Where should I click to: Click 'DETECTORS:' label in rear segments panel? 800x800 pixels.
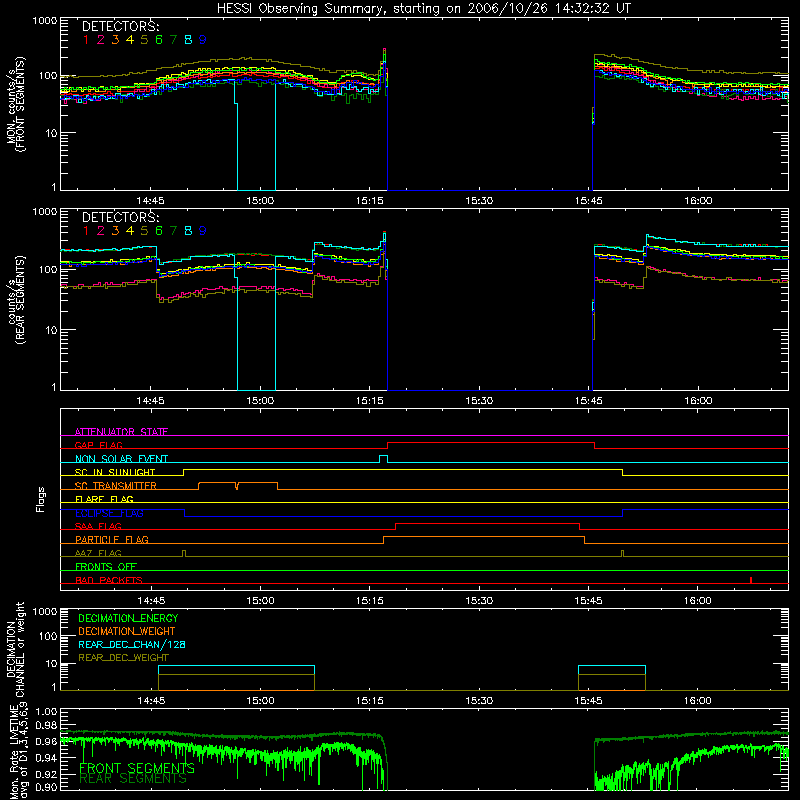tap(121, 217)
